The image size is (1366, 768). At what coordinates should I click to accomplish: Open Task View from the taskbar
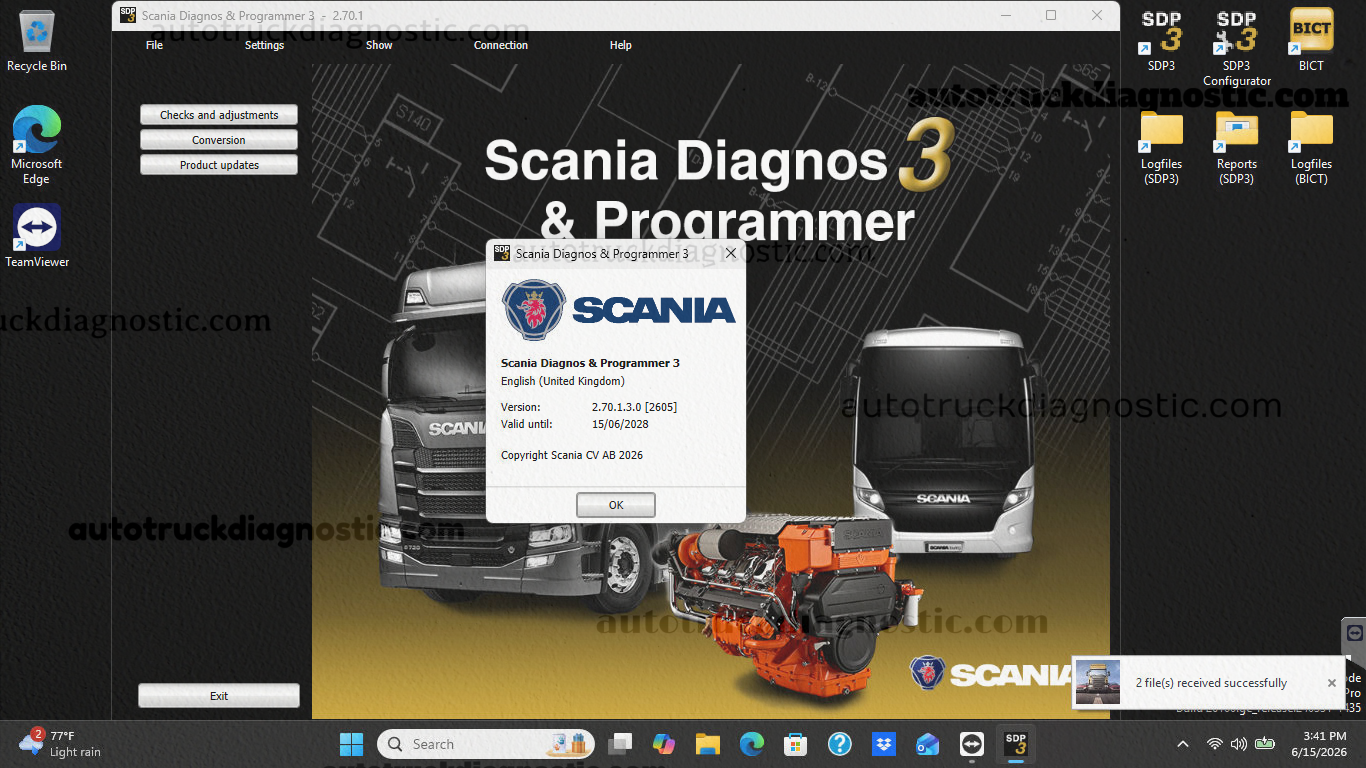point(620,744)
